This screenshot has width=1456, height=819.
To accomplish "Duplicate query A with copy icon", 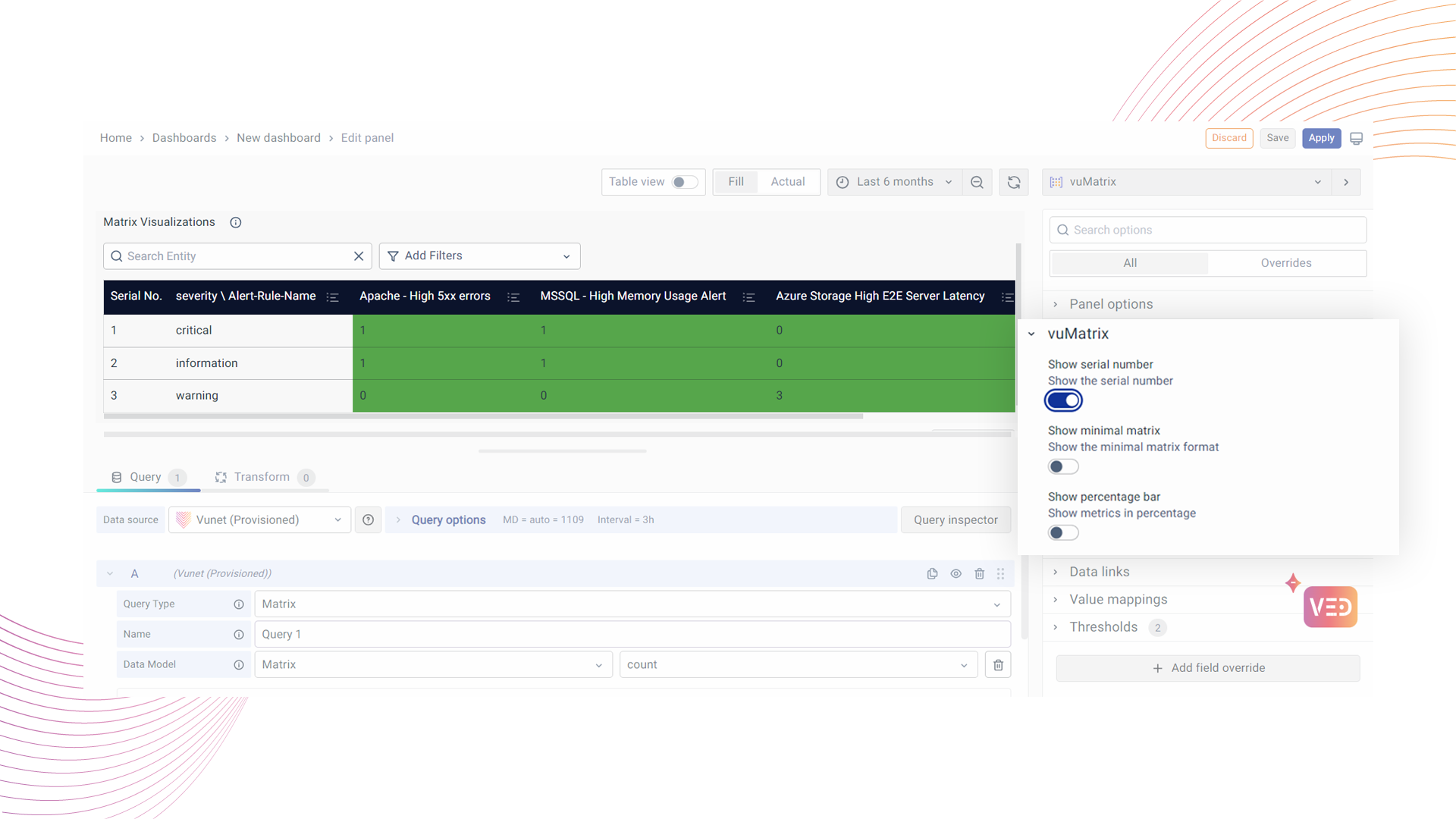I will [932, 573].
